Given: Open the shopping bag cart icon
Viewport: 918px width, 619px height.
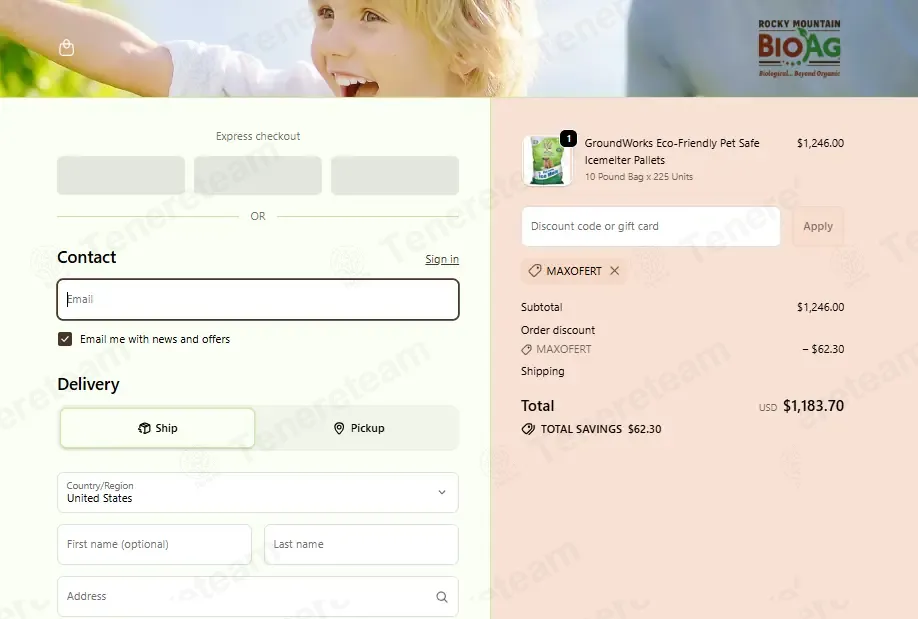Looking at the screenshot, I should [67, 47].
